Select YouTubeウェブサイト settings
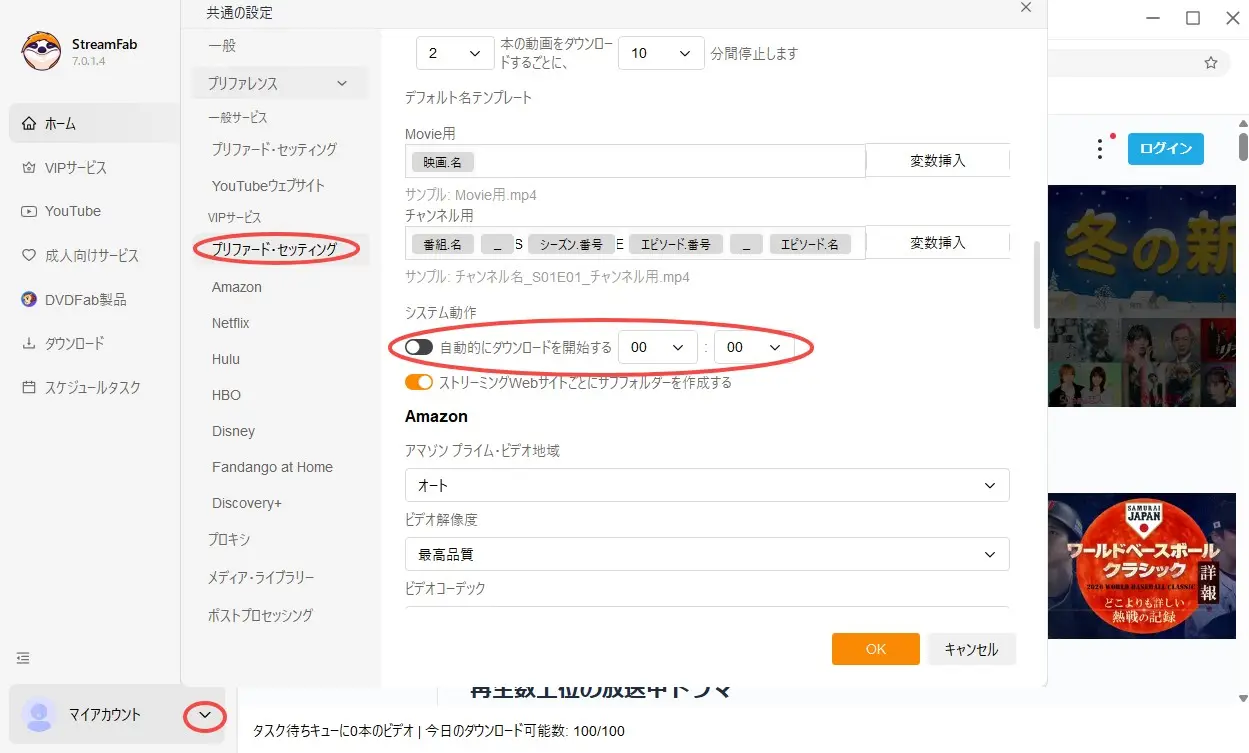The width and height of the screenshot is (1249, 753). tap(268, 186)
